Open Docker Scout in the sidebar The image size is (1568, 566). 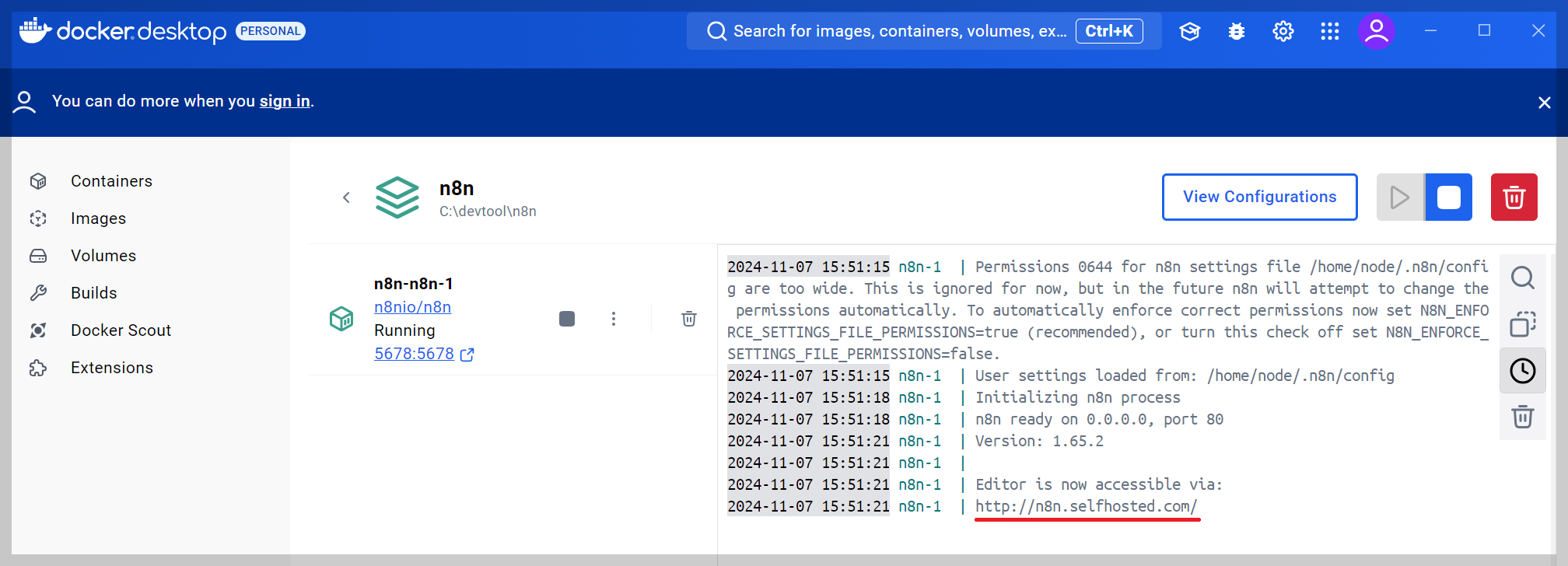121,330
